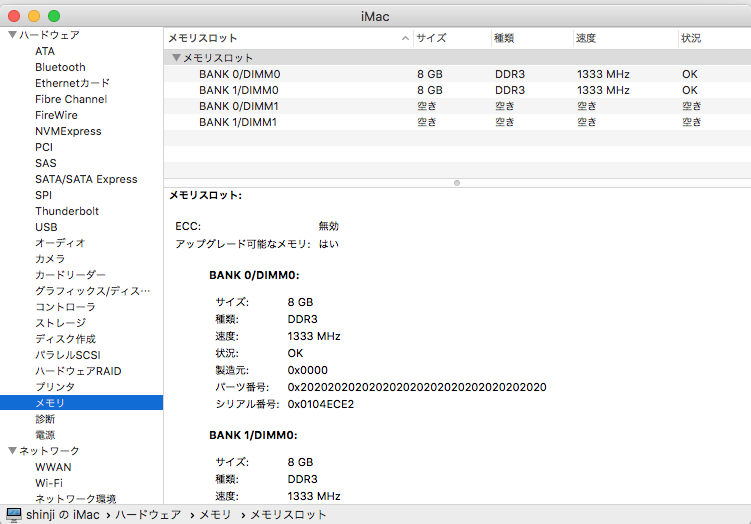The image size is (751, 524).
Task: Click the green zoom window button
Action: tap(54, 16)
